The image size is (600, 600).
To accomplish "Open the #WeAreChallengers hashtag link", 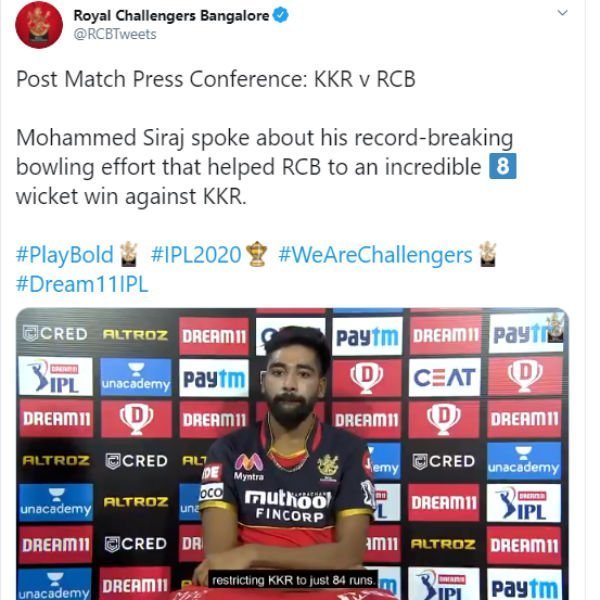I will pos(375,255).
